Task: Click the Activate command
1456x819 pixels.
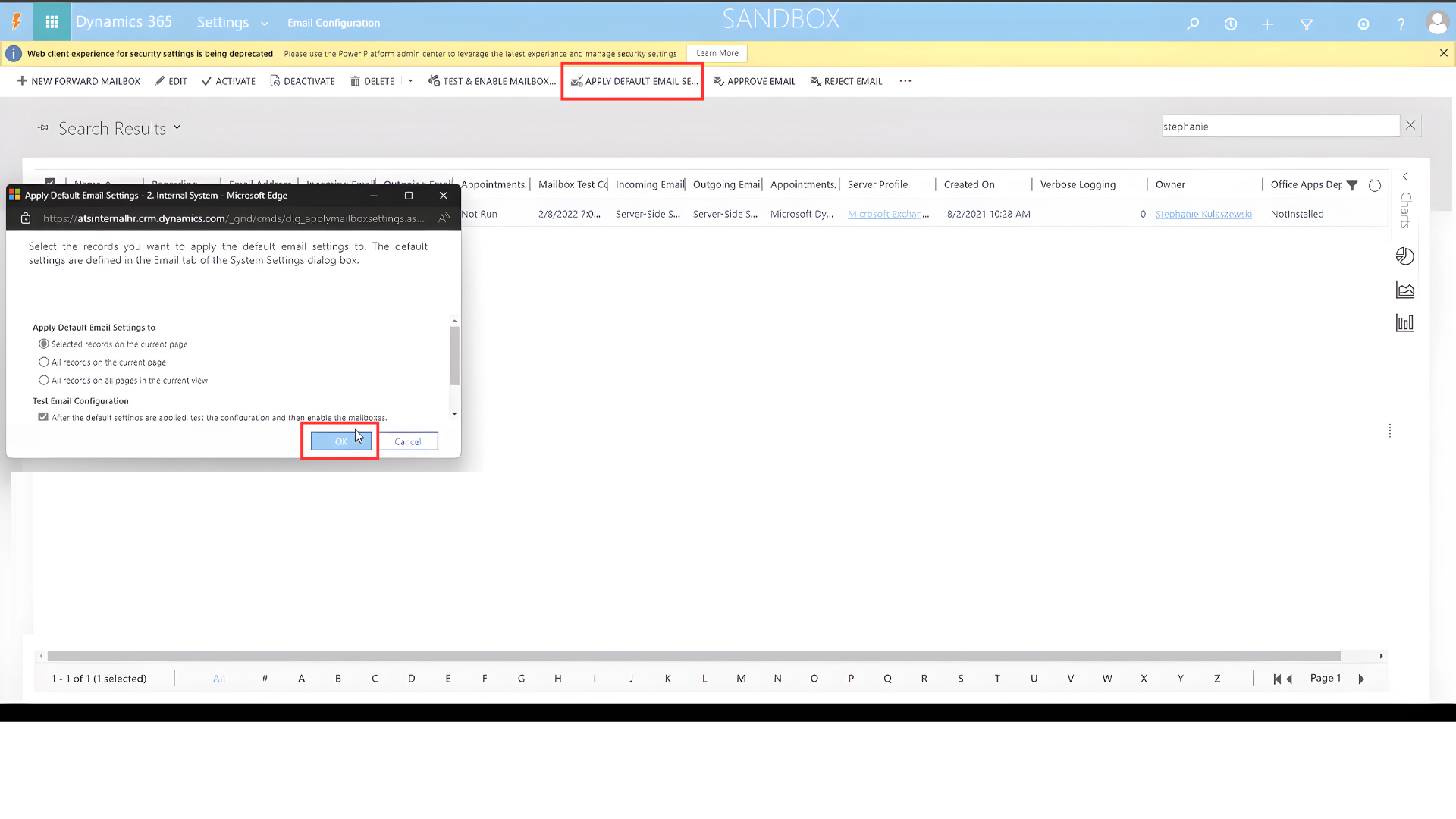Action: click(x=228, y=81)
